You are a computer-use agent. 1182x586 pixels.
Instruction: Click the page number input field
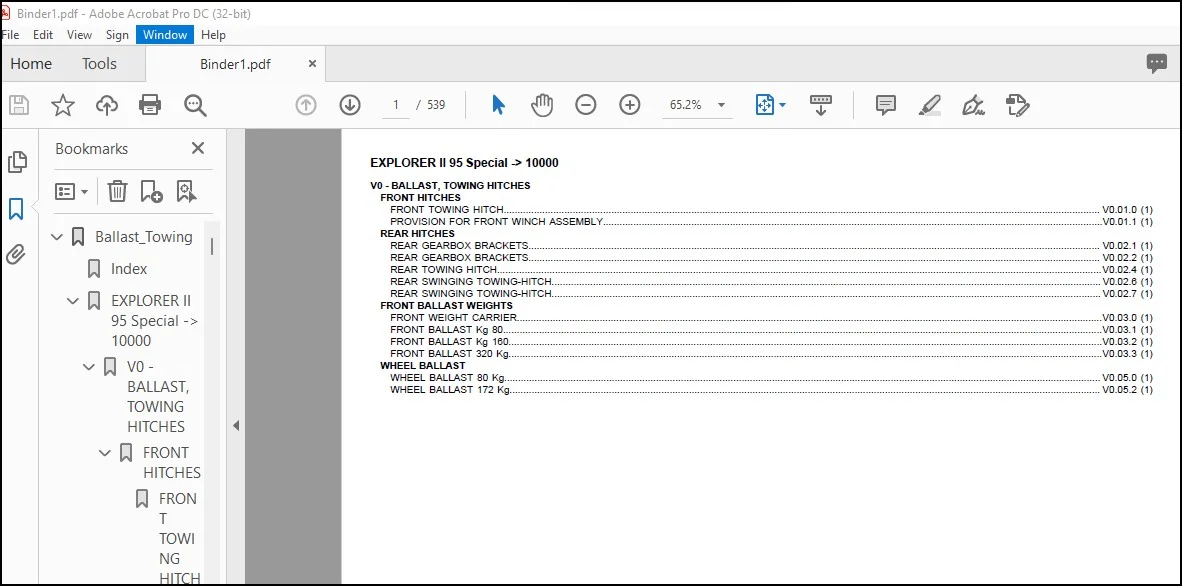pos(396,105)
